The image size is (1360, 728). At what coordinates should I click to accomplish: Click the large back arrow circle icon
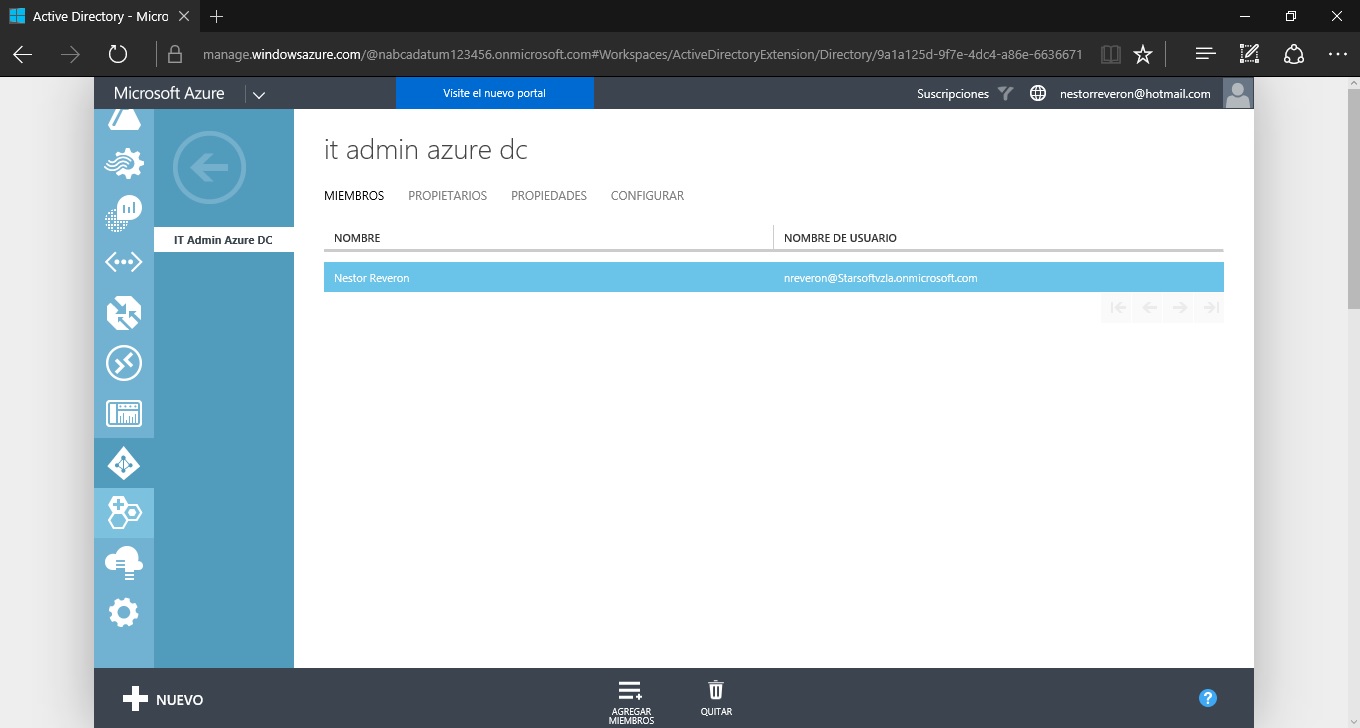(x=209, y=168)
